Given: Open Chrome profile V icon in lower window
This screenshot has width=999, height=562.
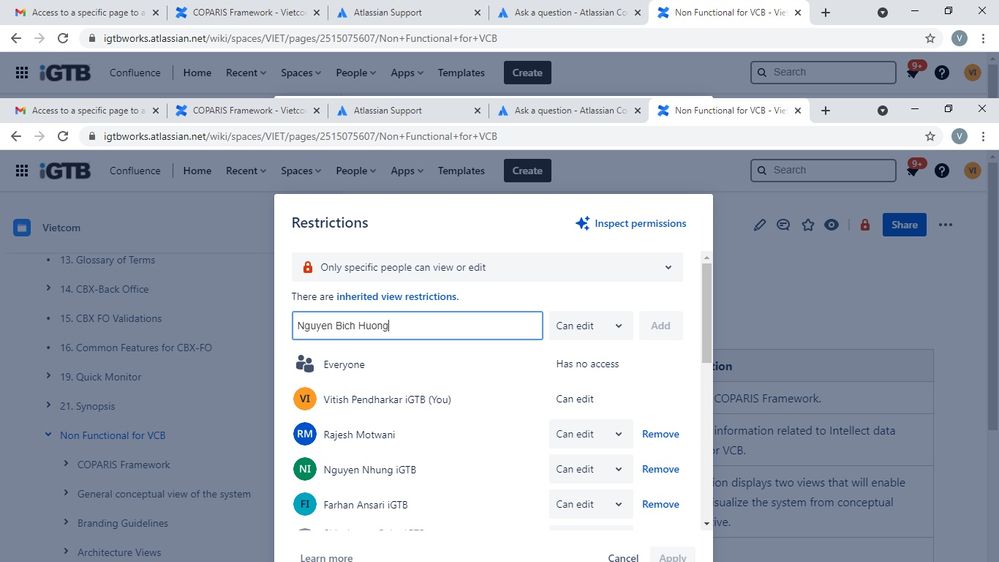Looking at the screenshot, I should [959, 136].
